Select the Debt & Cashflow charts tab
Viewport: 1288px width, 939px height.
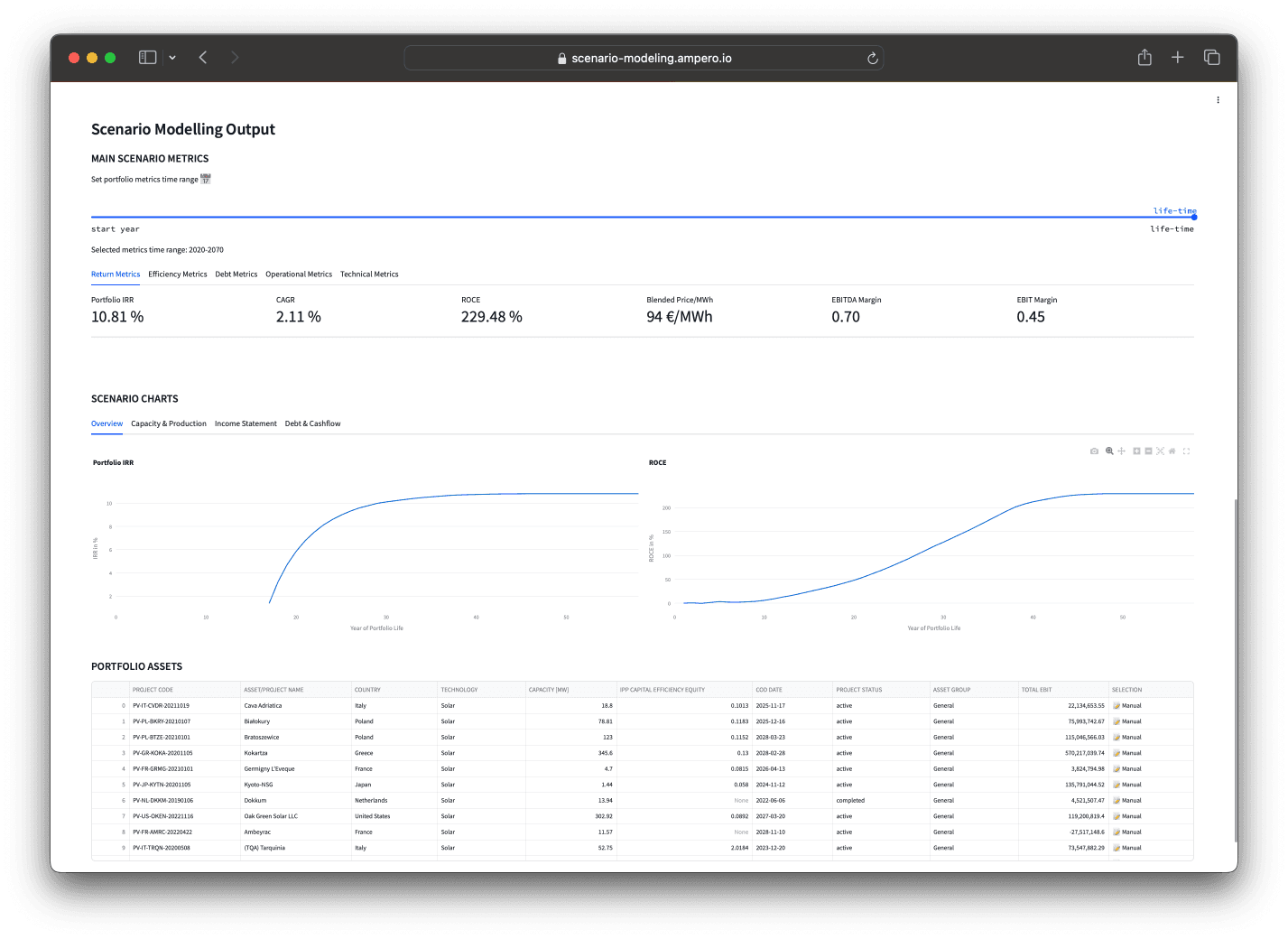pos(313,423)
